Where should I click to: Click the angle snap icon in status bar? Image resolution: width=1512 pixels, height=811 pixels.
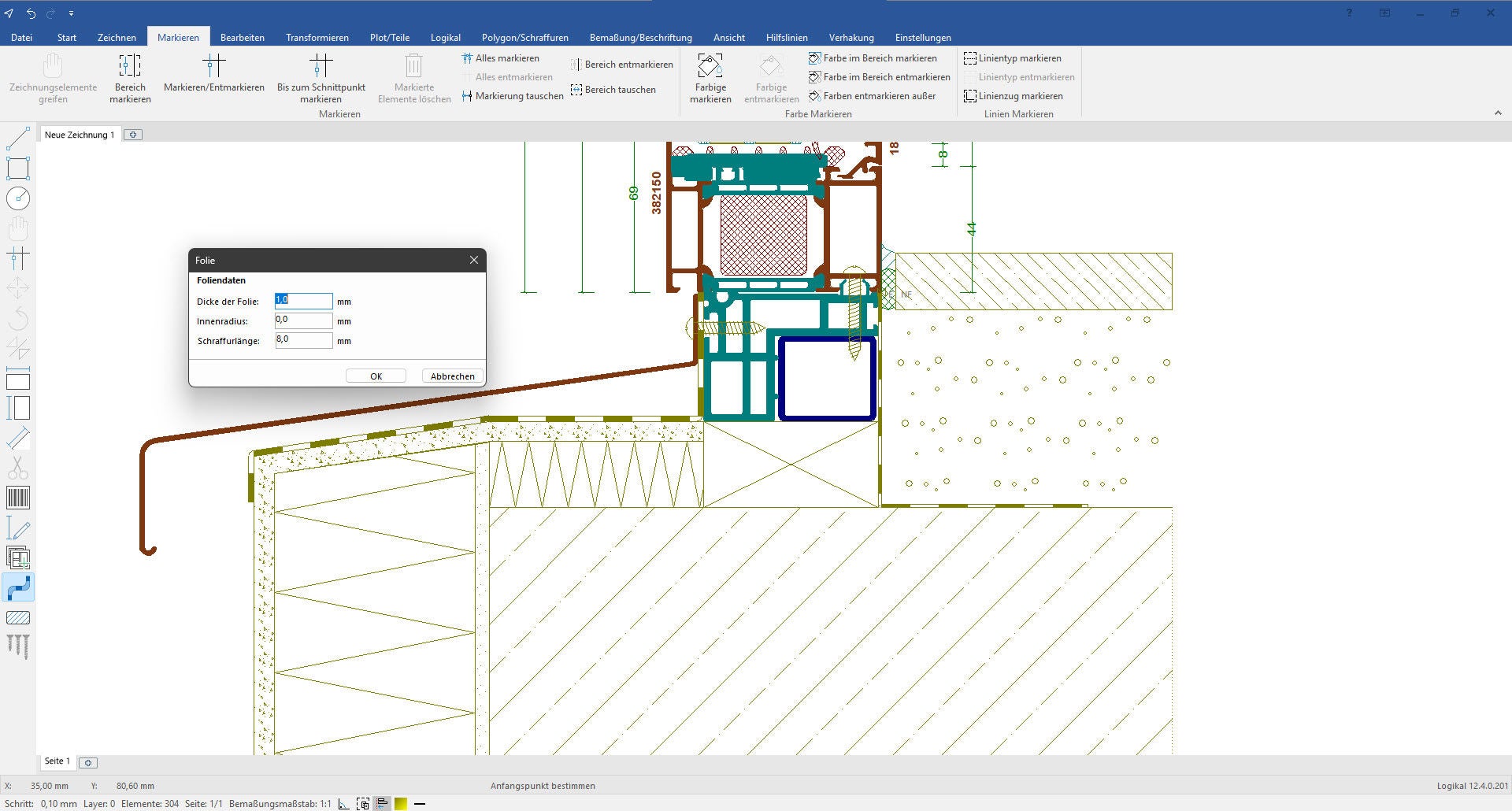(344, 804)
